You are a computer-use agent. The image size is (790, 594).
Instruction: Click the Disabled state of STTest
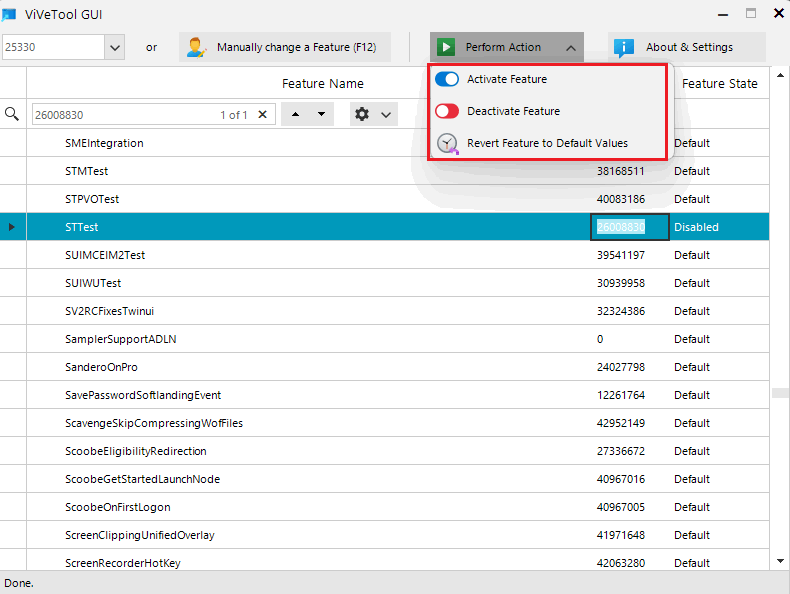[x=696, y=227]
